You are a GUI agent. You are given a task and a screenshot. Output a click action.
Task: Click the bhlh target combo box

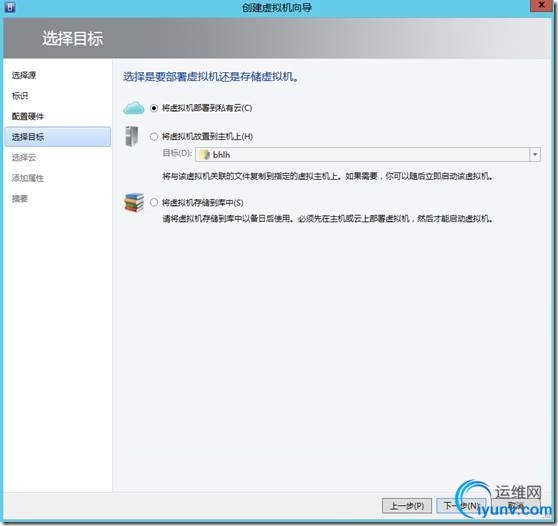point(368,154)
